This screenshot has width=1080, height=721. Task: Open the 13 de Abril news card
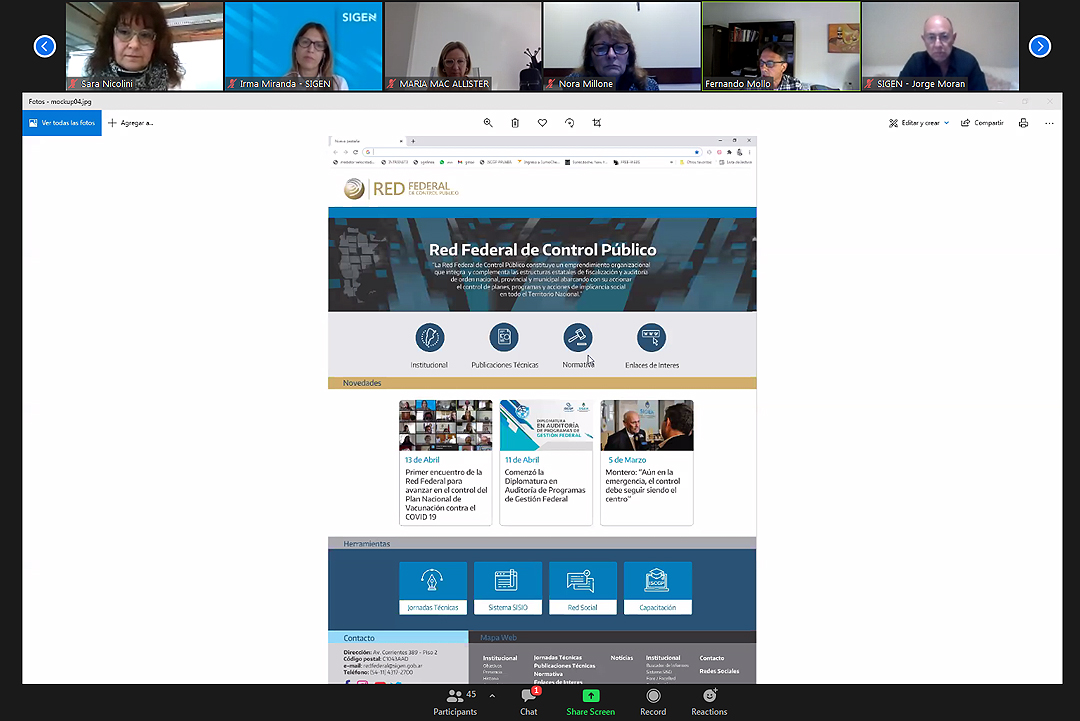pos(446,462)
